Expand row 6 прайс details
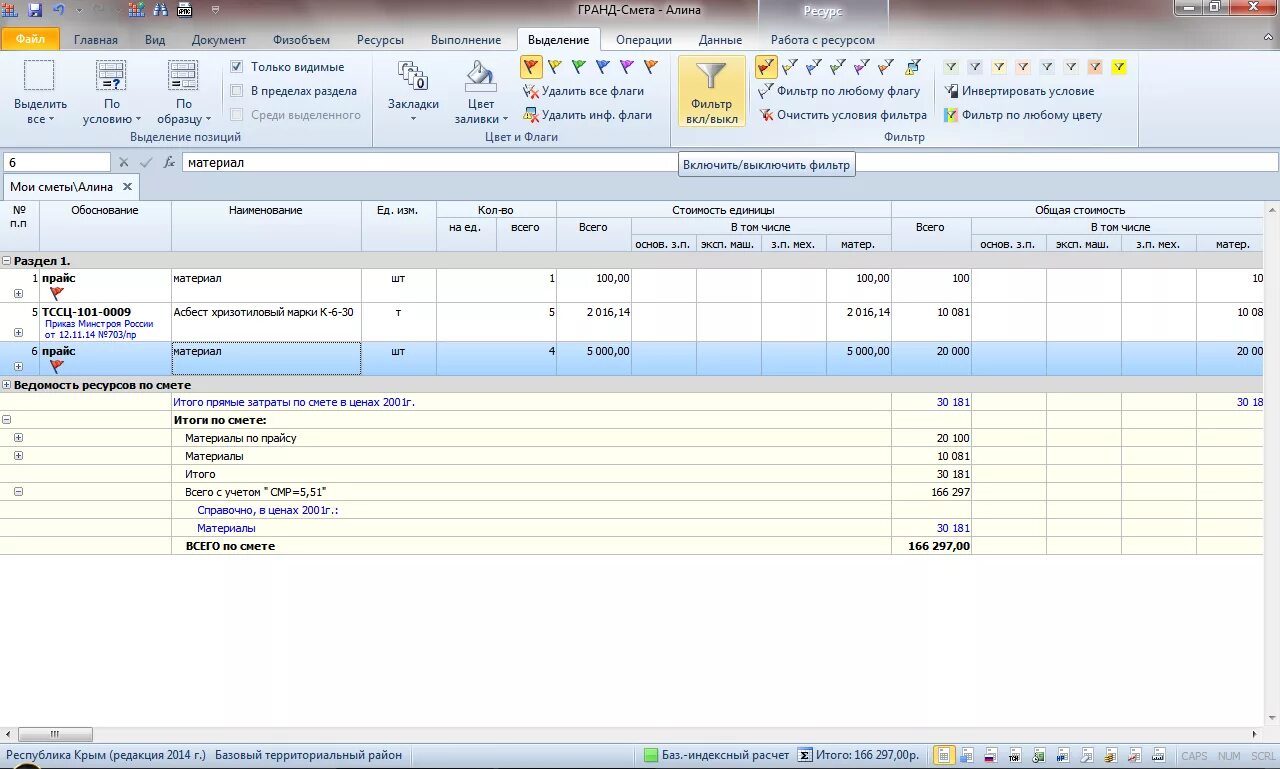The height and width of the screenshot is (769, 1280). pyautogui.click(x=18, y=366)
